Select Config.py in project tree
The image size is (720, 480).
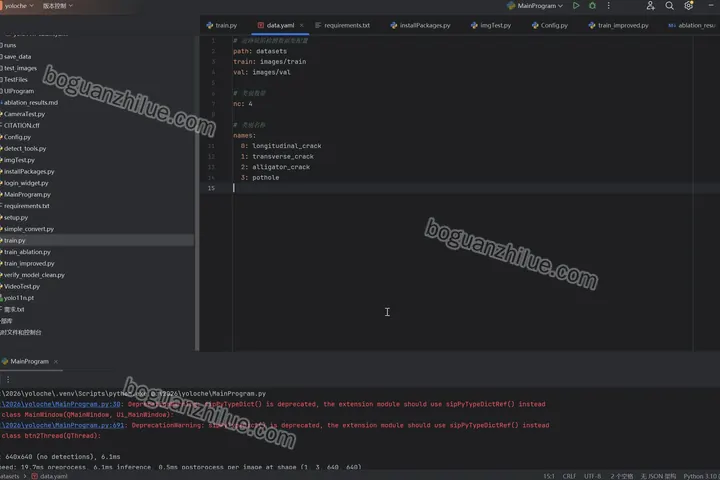click(x=16, y=137)
